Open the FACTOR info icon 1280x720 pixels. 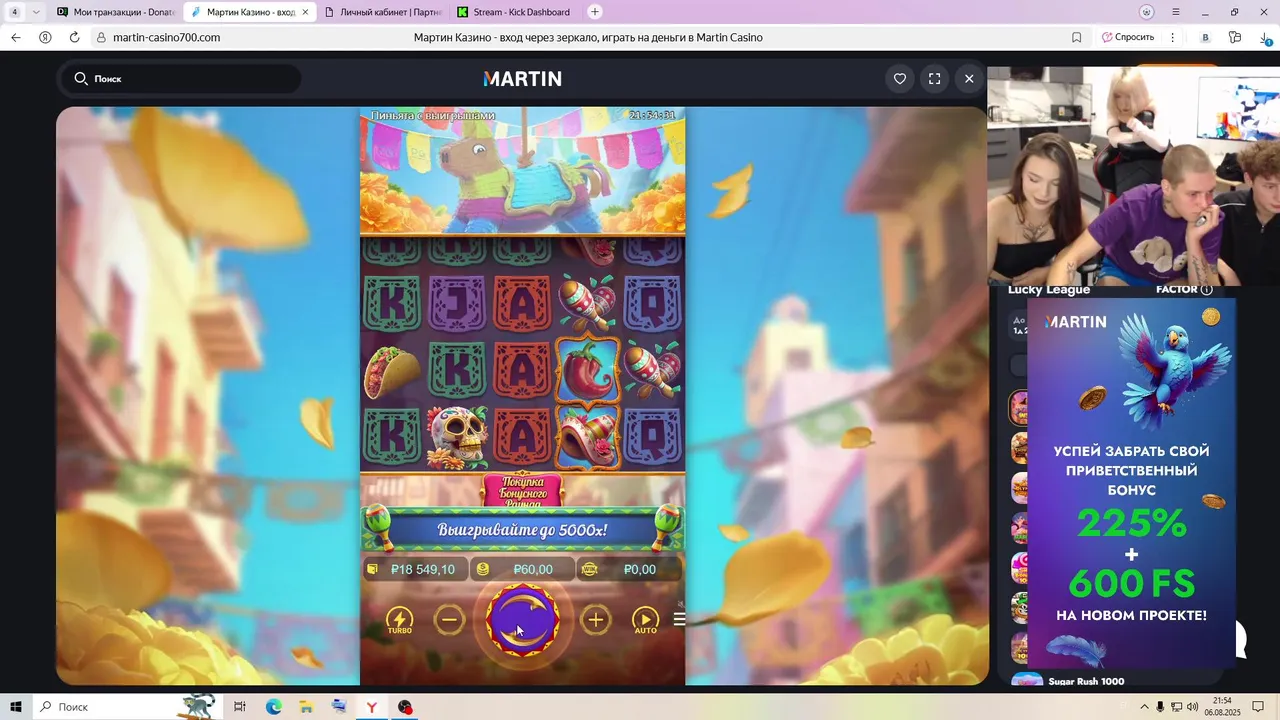point(1206,289)
